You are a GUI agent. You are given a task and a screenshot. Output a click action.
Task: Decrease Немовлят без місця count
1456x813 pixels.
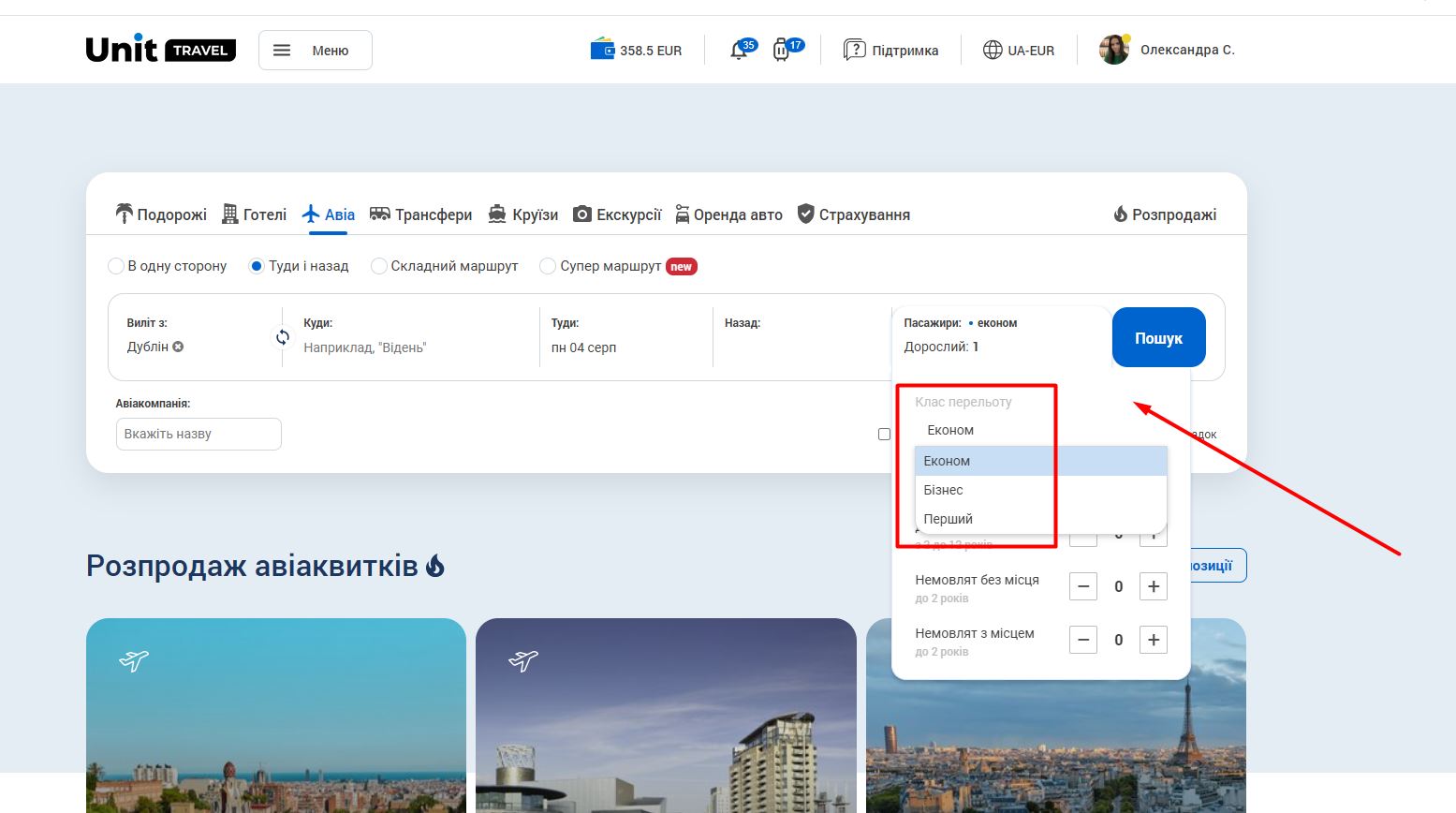point(1083,586)
